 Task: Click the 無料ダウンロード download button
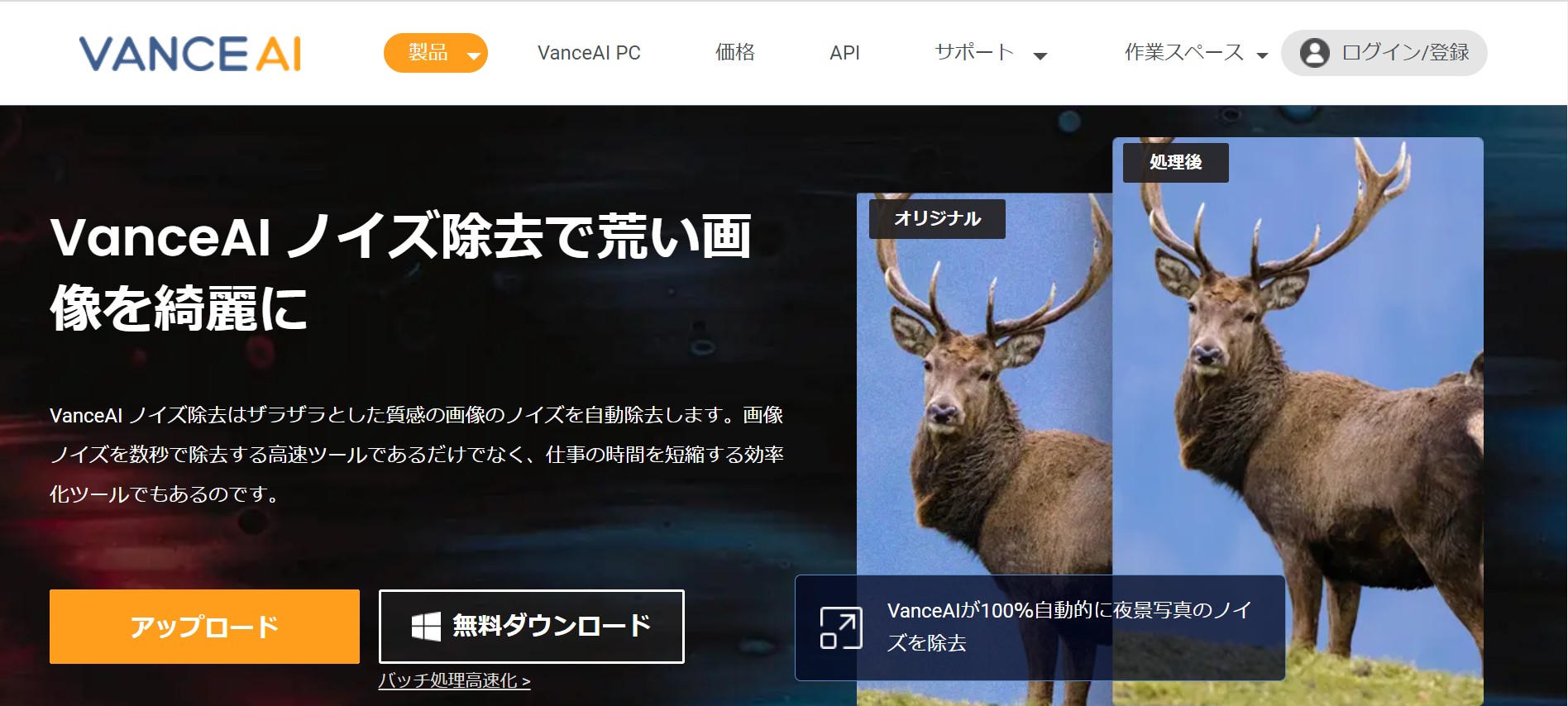532,627
